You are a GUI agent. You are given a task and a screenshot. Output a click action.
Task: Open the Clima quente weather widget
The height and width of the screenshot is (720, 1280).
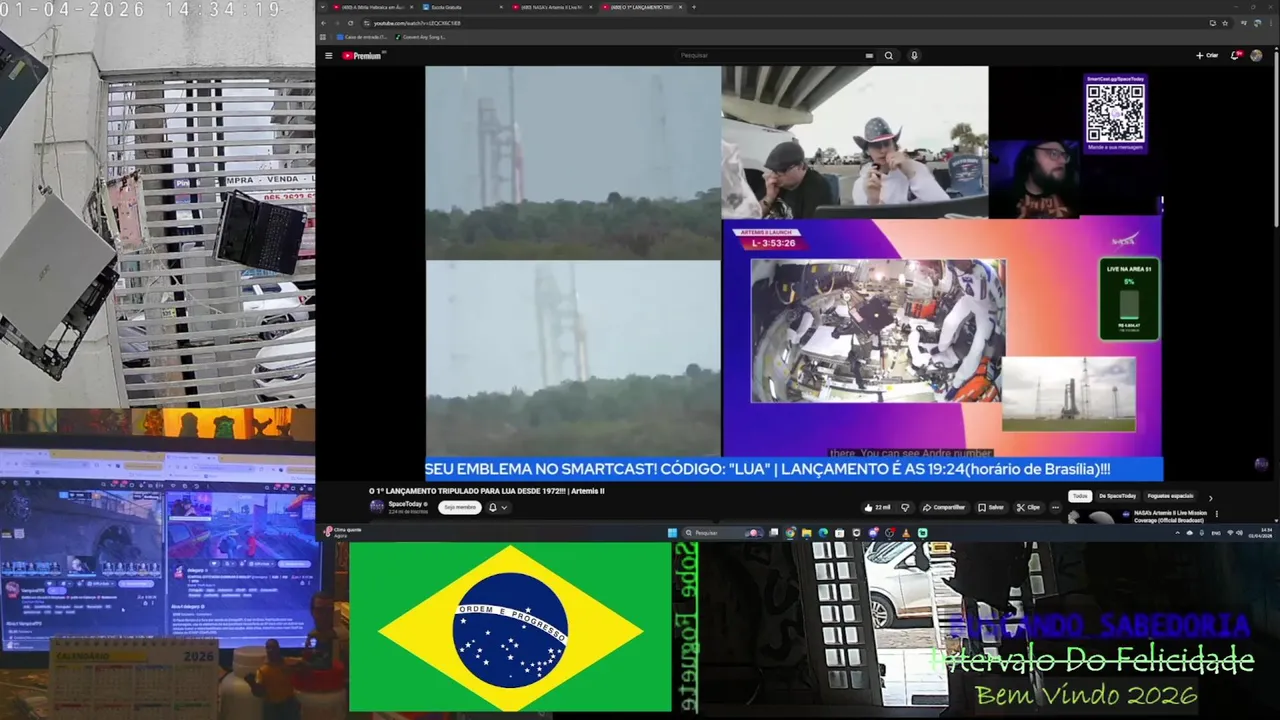[342, 532]
